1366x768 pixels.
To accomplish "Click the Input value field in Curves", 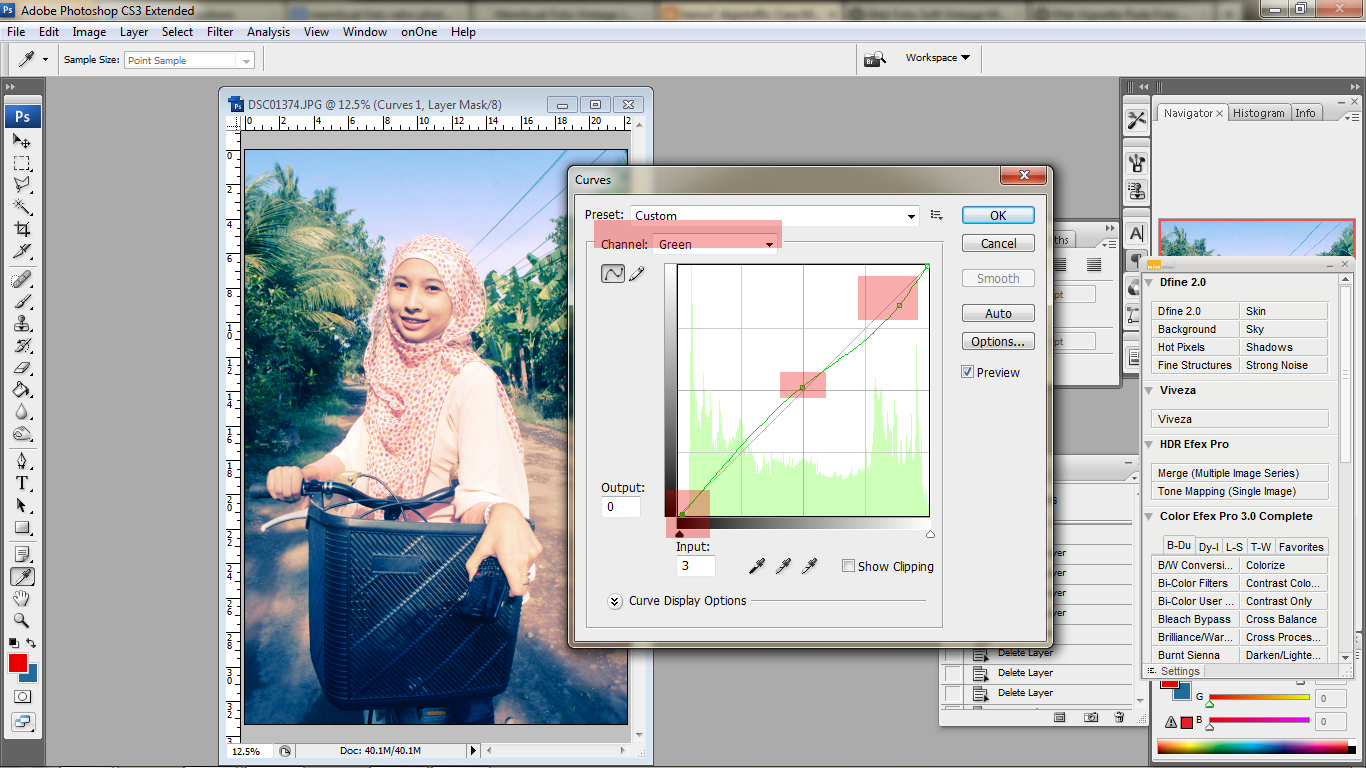I will [x=695, y=566].
